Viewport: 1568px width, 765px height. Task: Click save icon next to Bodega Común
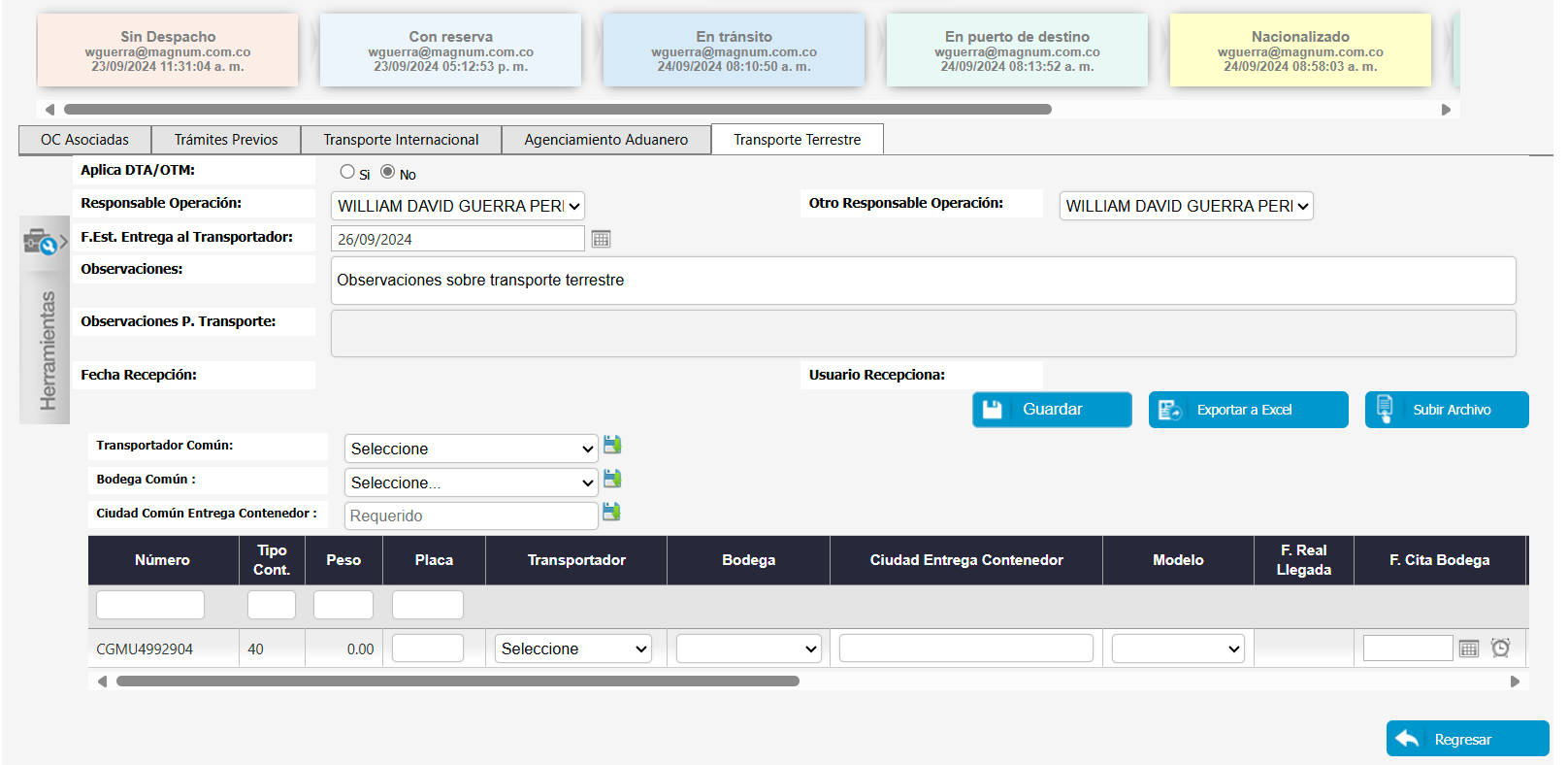click(612, 479)
